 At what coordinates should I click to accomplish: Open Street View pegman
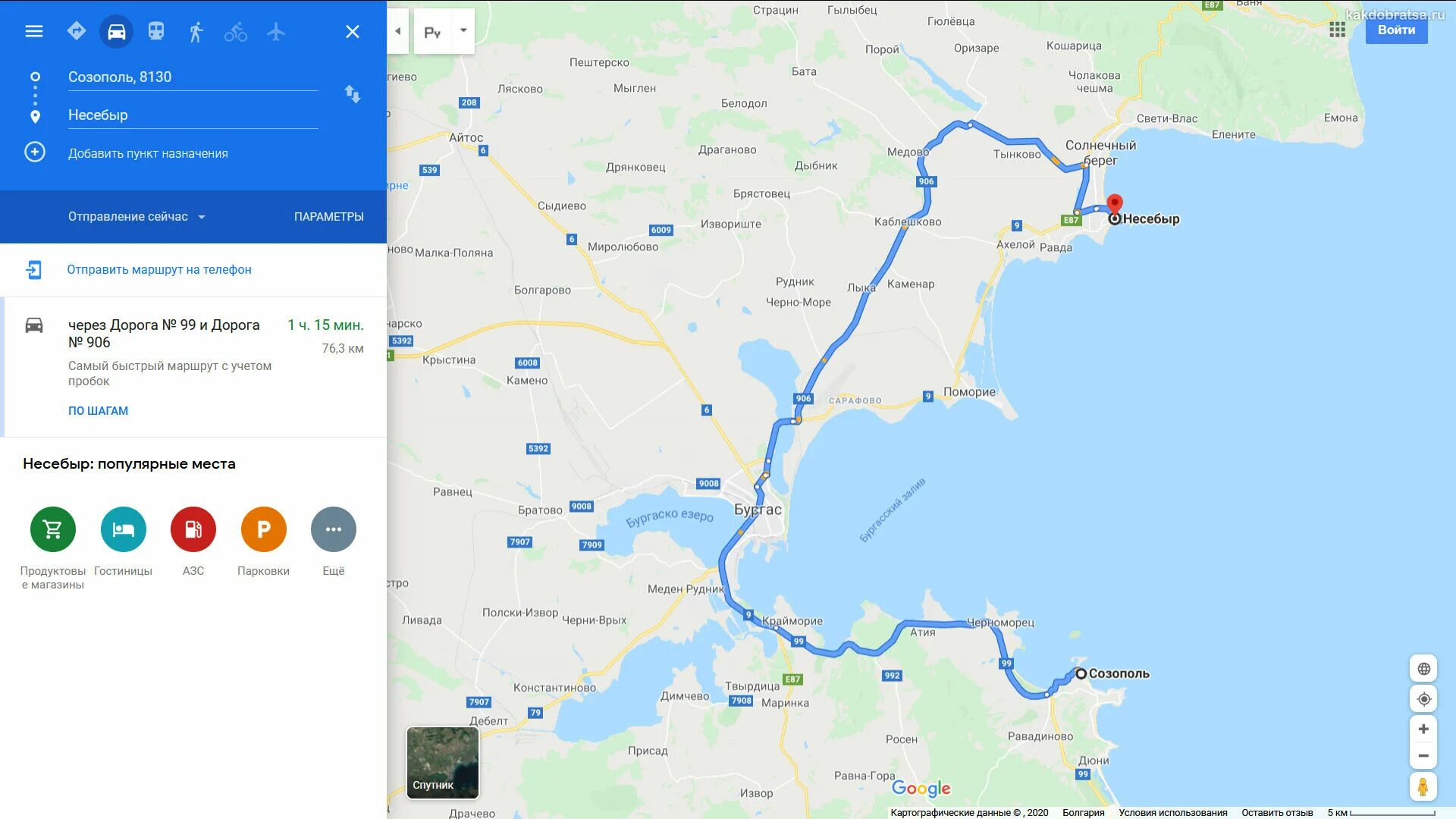(1423, 786)
